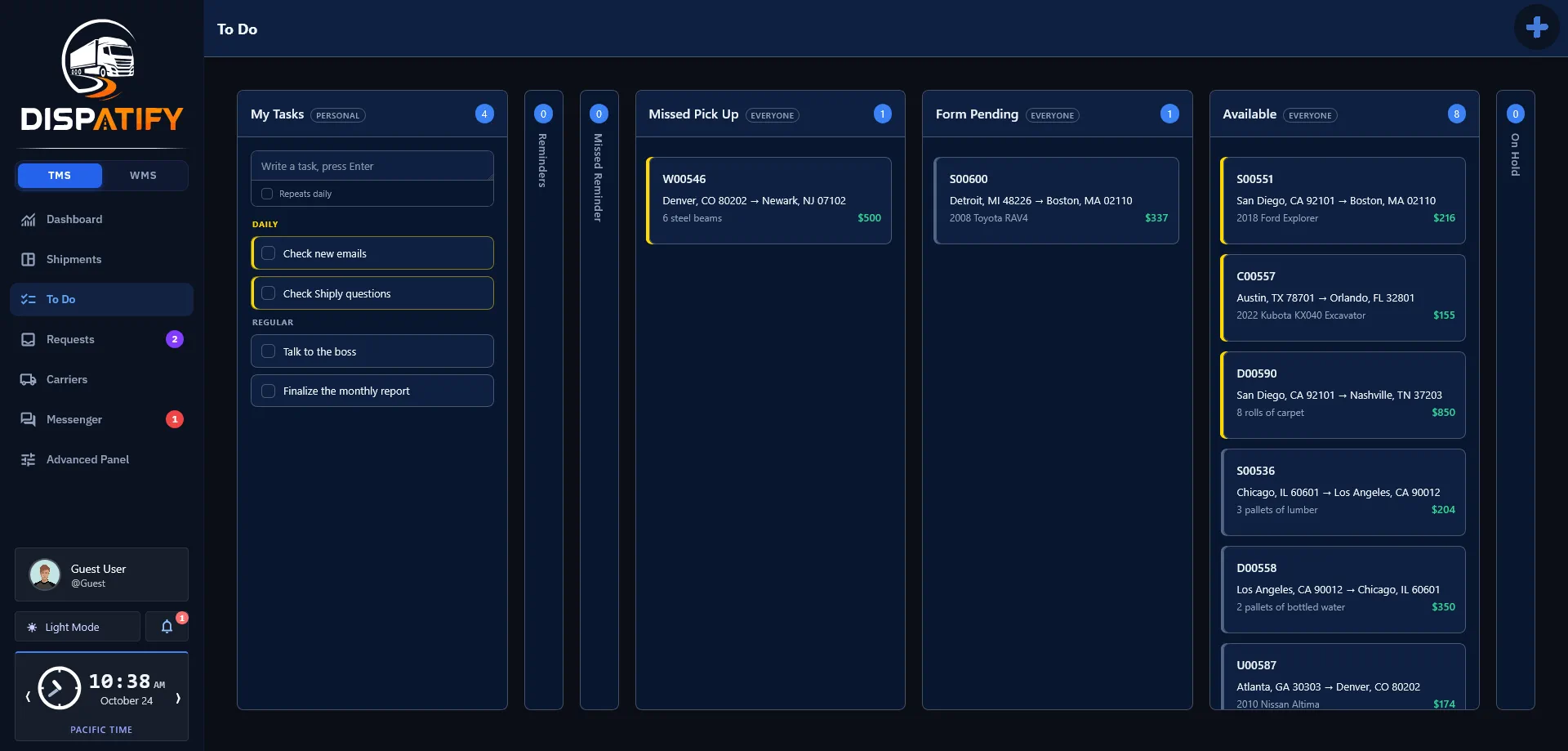The height and width of the screenshot is (751, 1568).
Task: Click the Available count badge 8
Action: click(x=1456, y=114)
